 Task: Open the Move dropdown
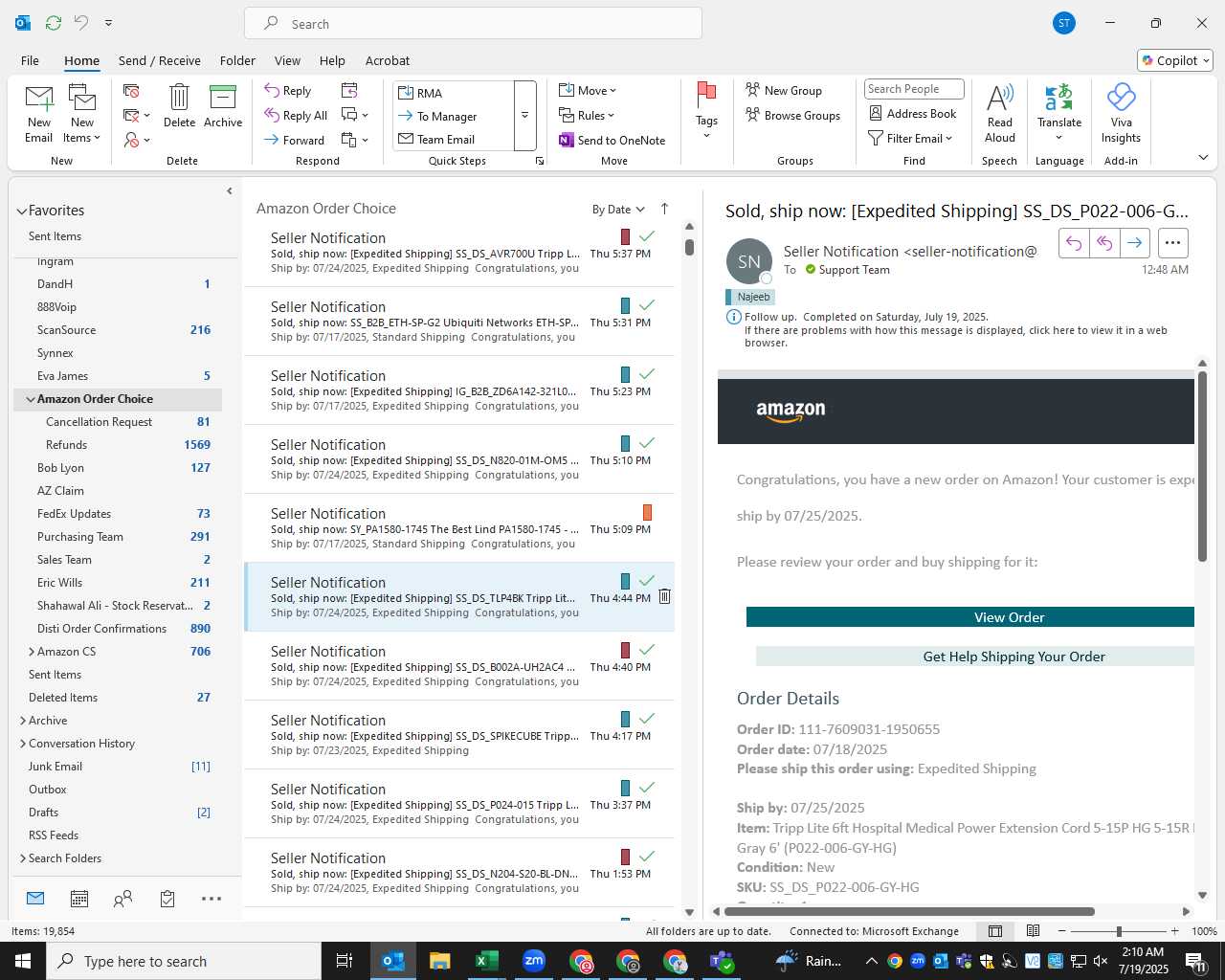click(x=588, y=90)
